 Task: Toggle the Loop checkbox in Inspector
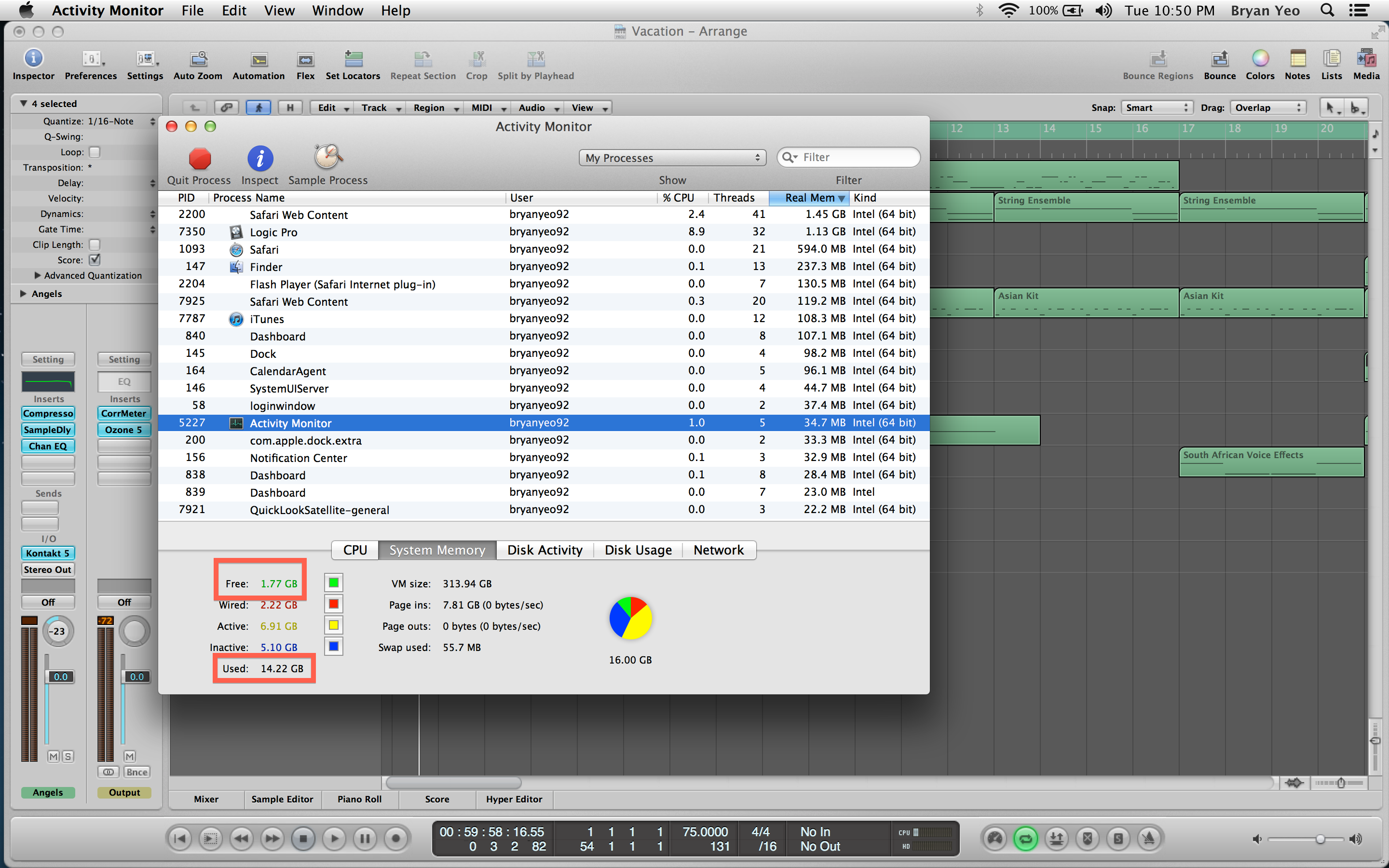tap(95, 152)
